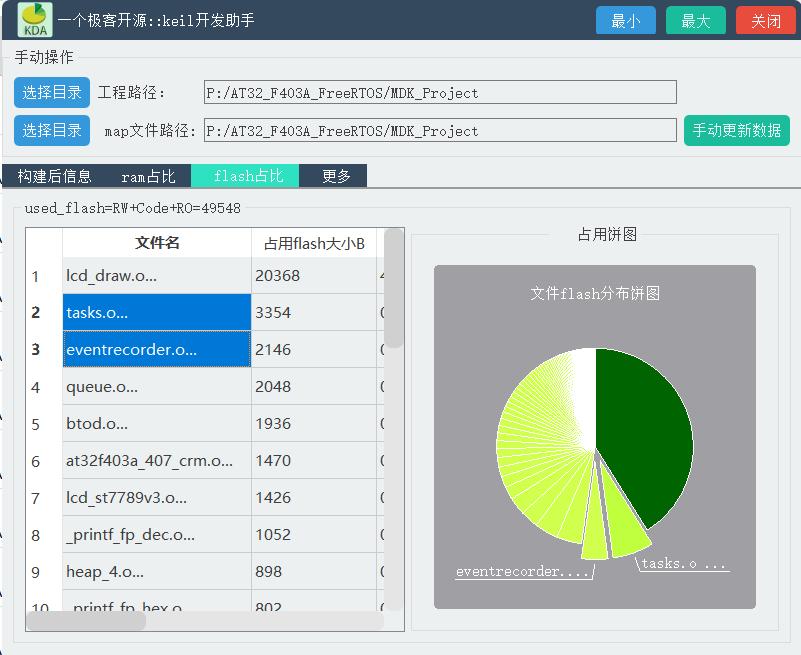801x655 pixels.
Task: Click 选择目录 next to 工程路径
Action: [x=51, y=92]
